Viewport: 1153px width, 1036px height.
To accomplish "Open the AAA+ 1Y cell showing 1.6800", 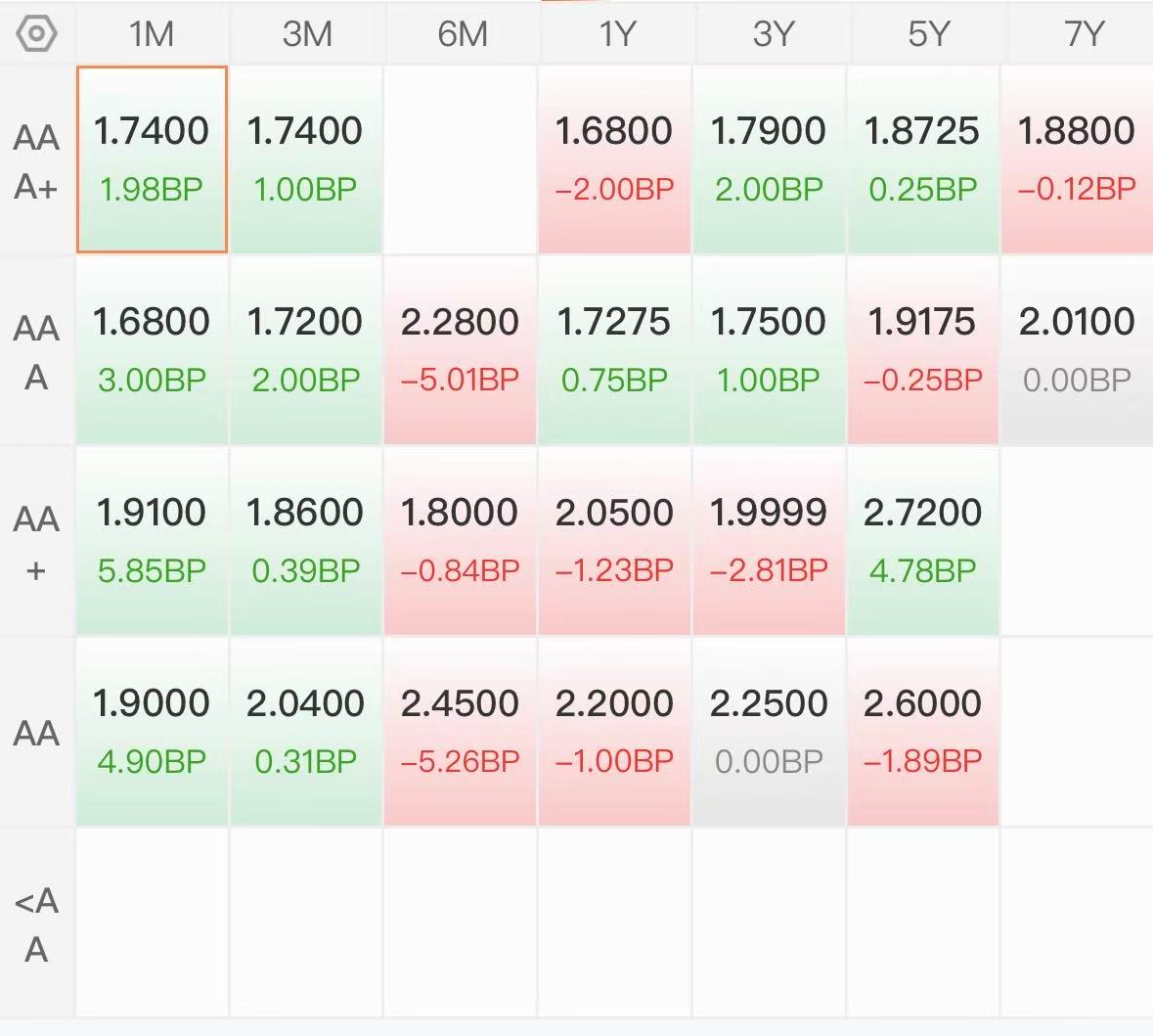I will click(614, 158).
